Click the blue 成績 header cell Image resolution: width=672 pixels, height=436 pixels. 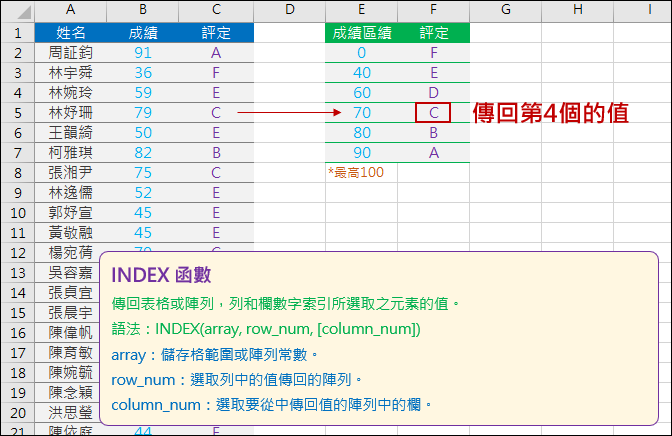point(143,33)
